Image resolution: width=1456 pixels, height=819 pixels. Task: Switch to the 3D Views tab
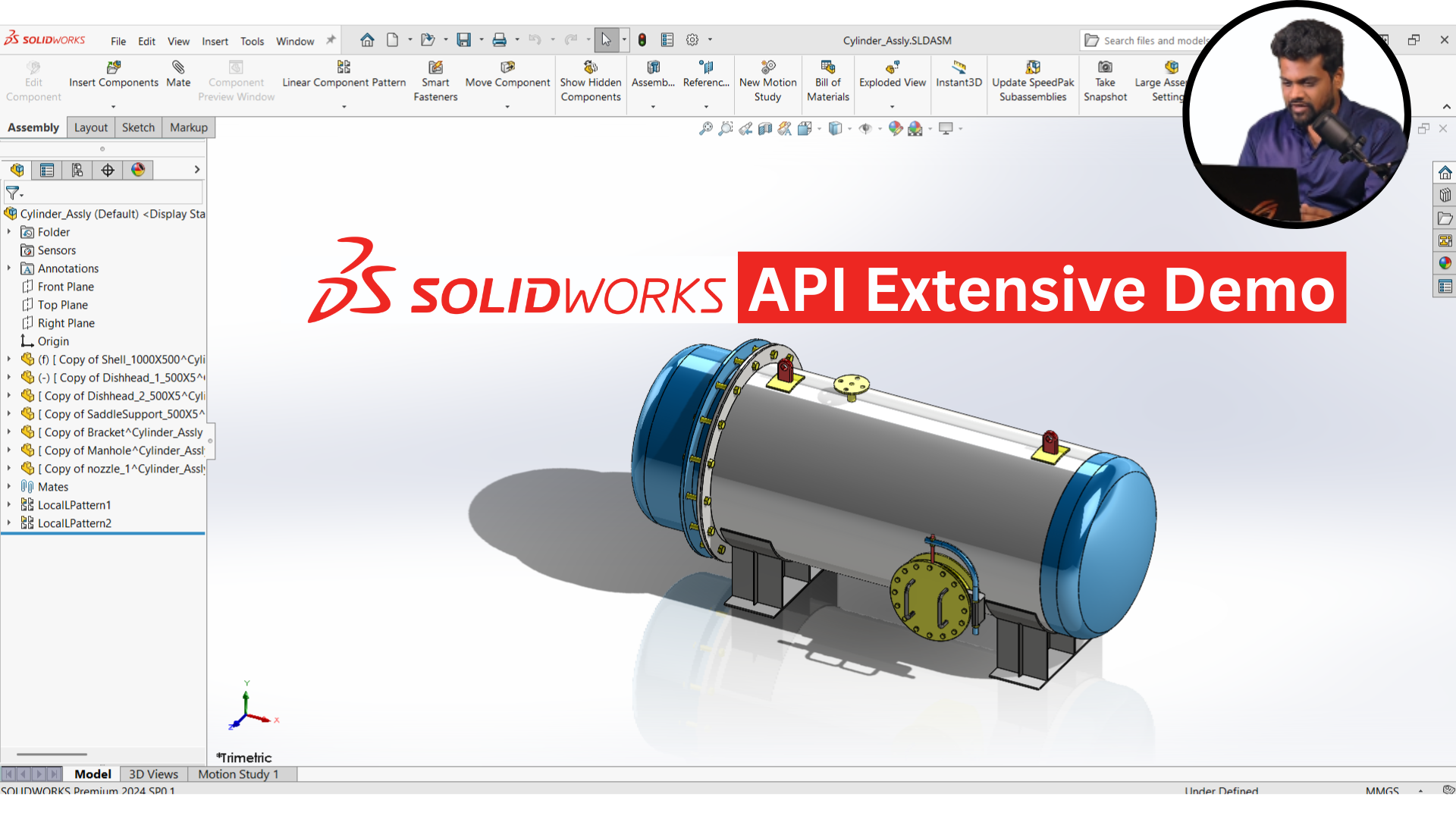point(153,774)
